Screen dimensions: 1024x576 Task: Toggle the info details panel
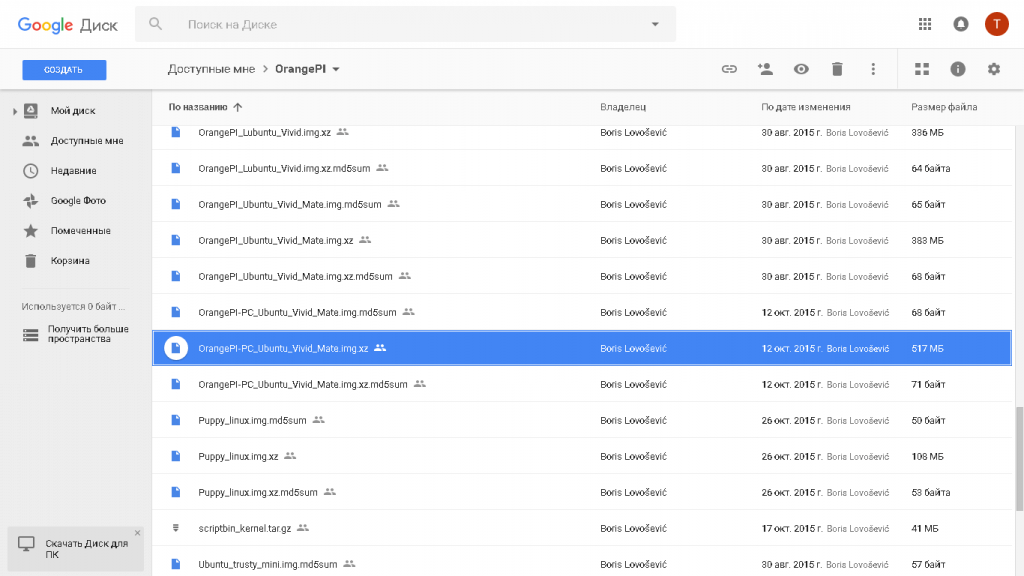point(958,69)
